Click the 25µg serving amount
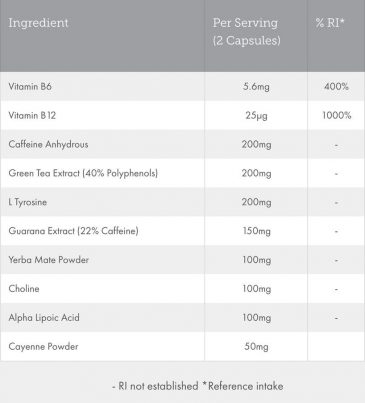365x403 pixels. [x=256, y=116]
